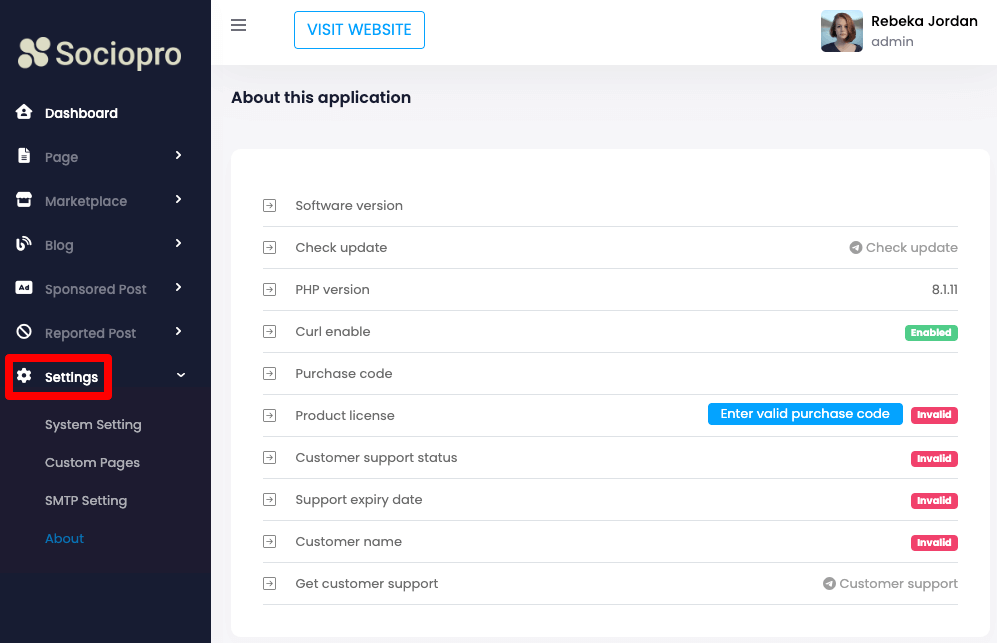Click the Reported Post ban icon
The width and height of the screenshot is (997, 643).
coord(24,332)
